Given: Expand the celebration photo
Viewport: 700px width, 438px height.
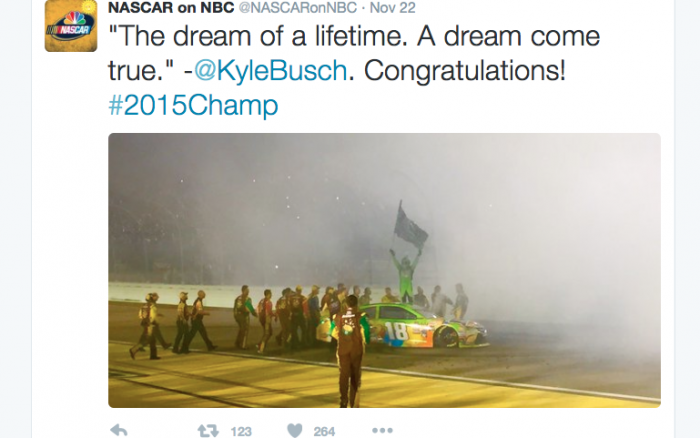Looking at the screenshot, I should coord(384,270).
